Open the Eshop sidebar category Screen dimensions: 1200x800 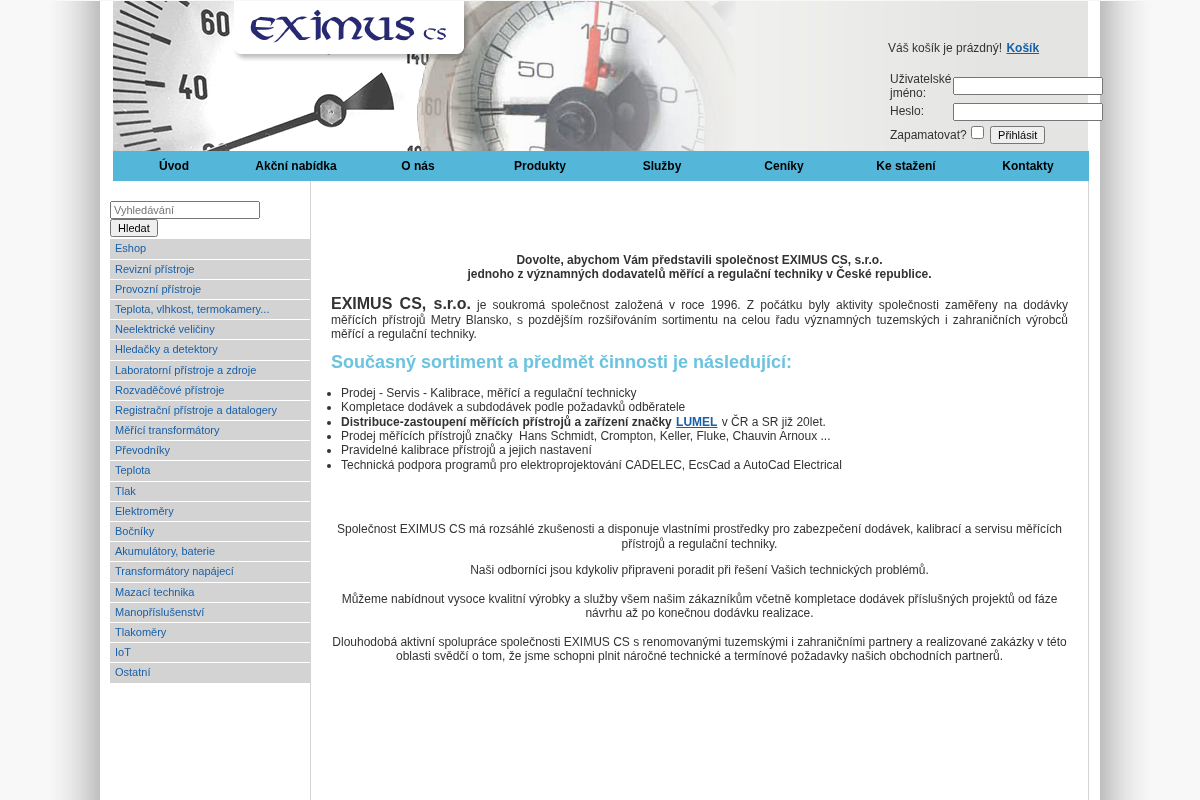pyautogui.click(x=210, y=249)
